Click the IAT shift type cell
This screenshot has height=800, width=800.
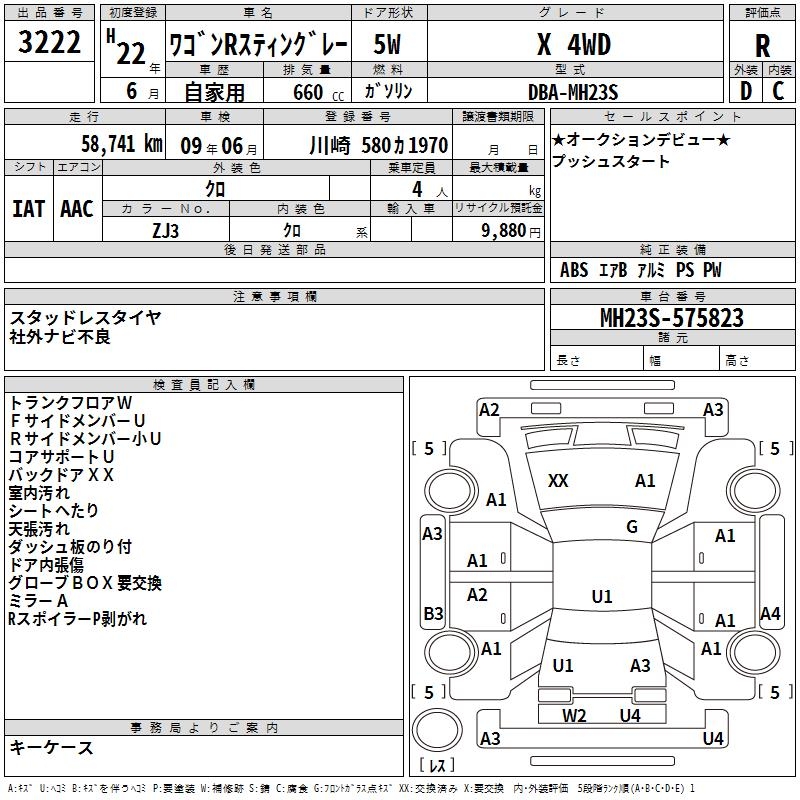click(28, 209)
